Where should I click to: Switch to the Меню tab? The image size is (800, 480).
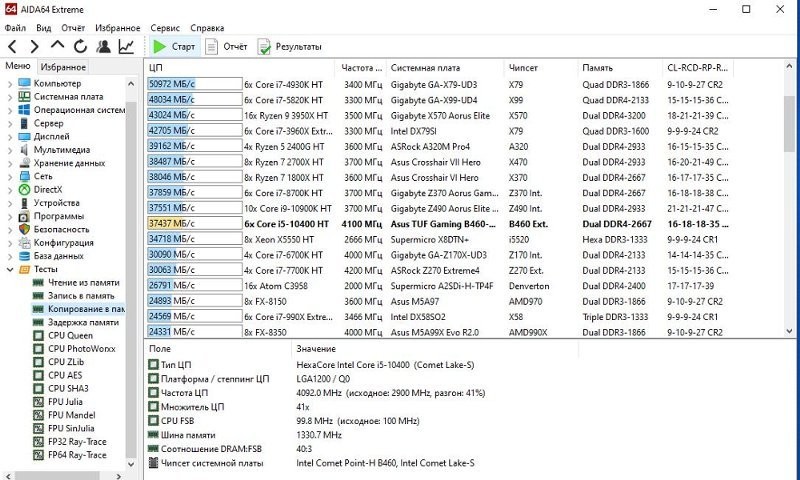18,66
